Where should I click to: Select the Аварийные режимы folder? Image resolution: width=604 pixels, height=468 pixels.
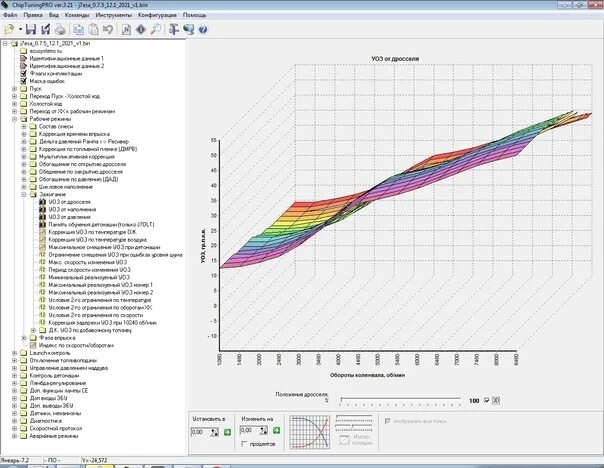pos(54,436)
